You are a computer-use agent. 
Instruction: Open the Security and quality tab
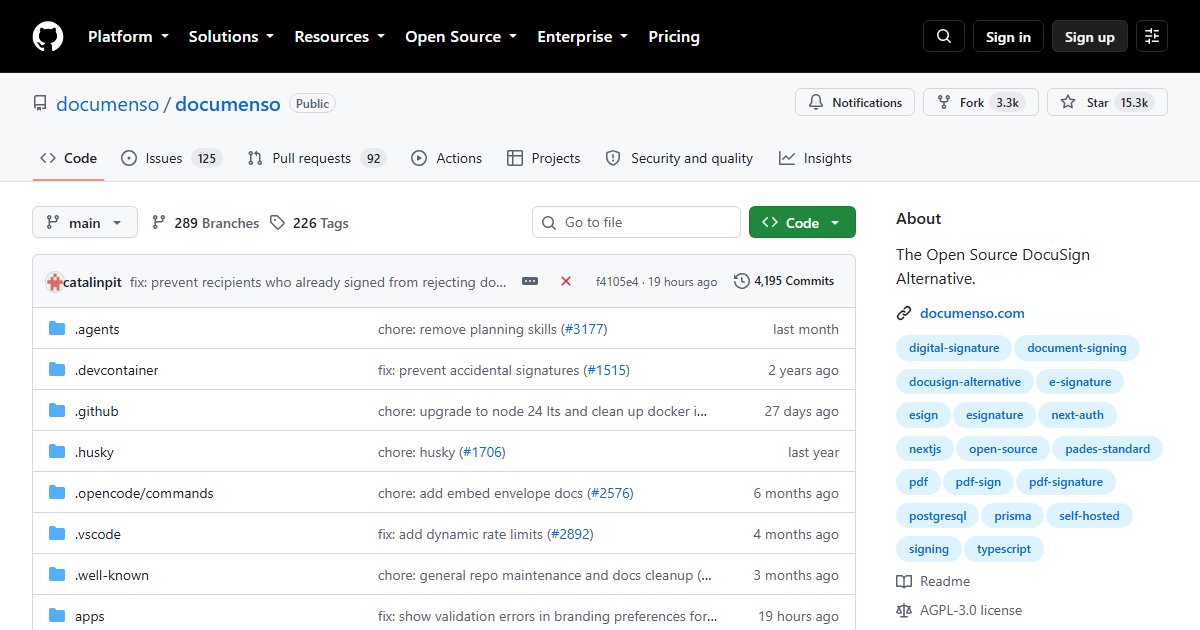tap(679, 158)
